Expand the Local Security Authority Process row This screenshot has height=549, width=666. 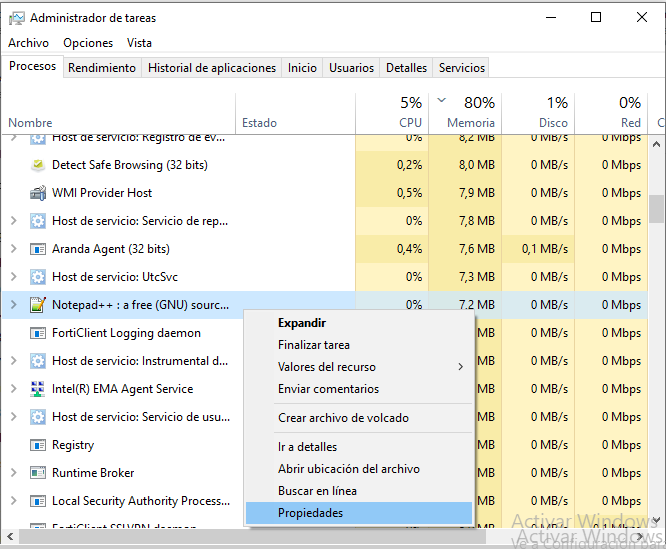14,501
